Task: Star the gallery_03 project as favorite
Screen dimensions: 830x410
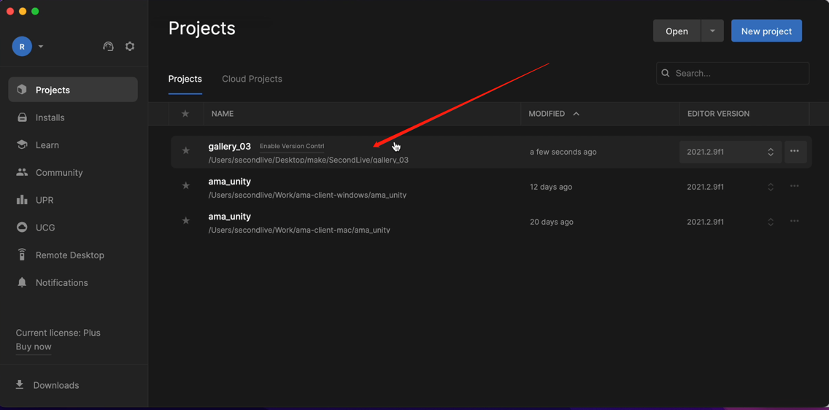Action: click(x=185, y=151)
